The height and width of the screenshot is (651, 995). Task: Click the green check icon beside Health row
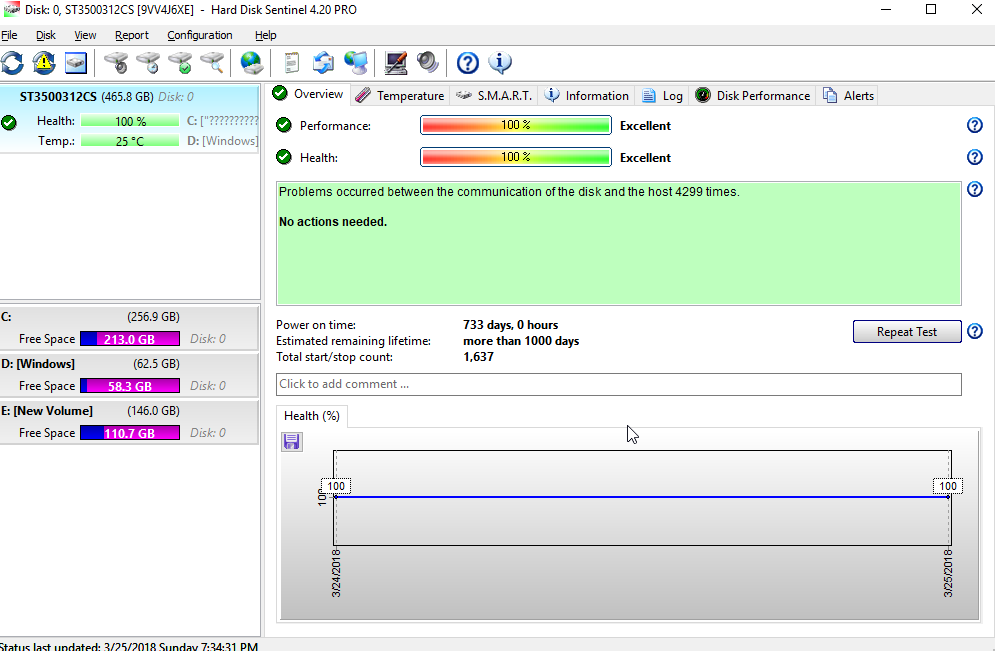[x=284, y=157]
